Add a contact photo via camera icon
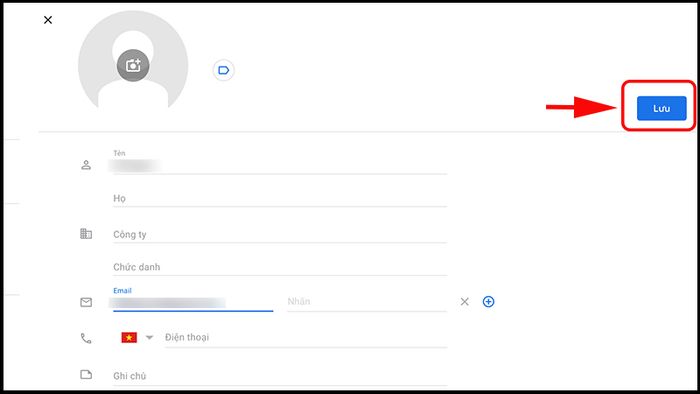The width and height of the screenshot is (700, 394). pos(133,66)
